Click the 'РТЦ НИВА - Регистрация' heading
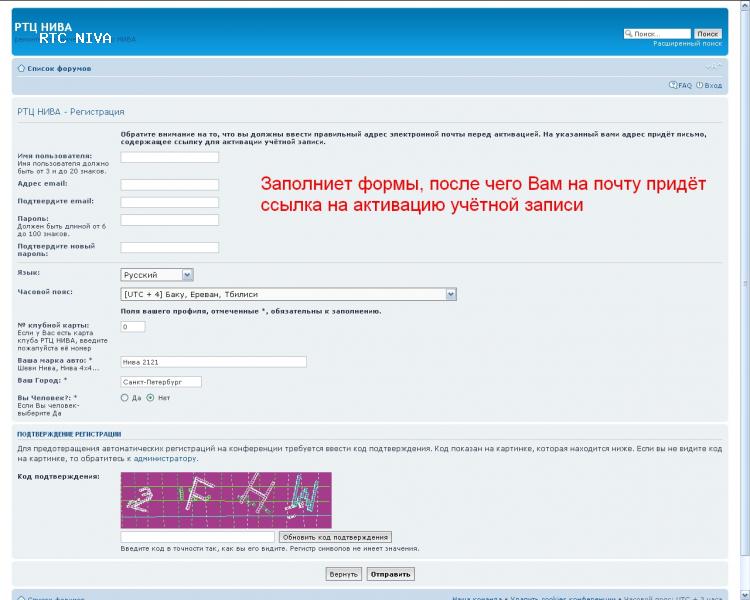 [71, 112]
